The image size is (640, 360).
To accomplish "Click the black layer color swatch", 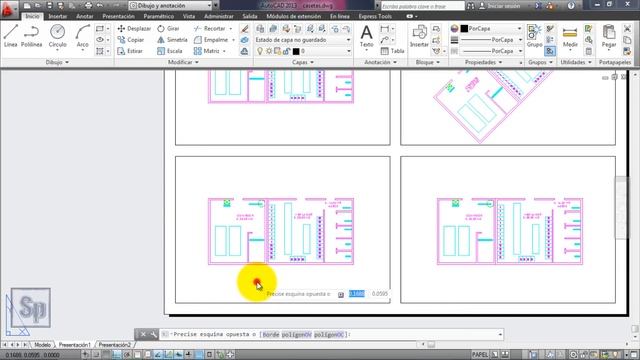I will tap(296, 51).
